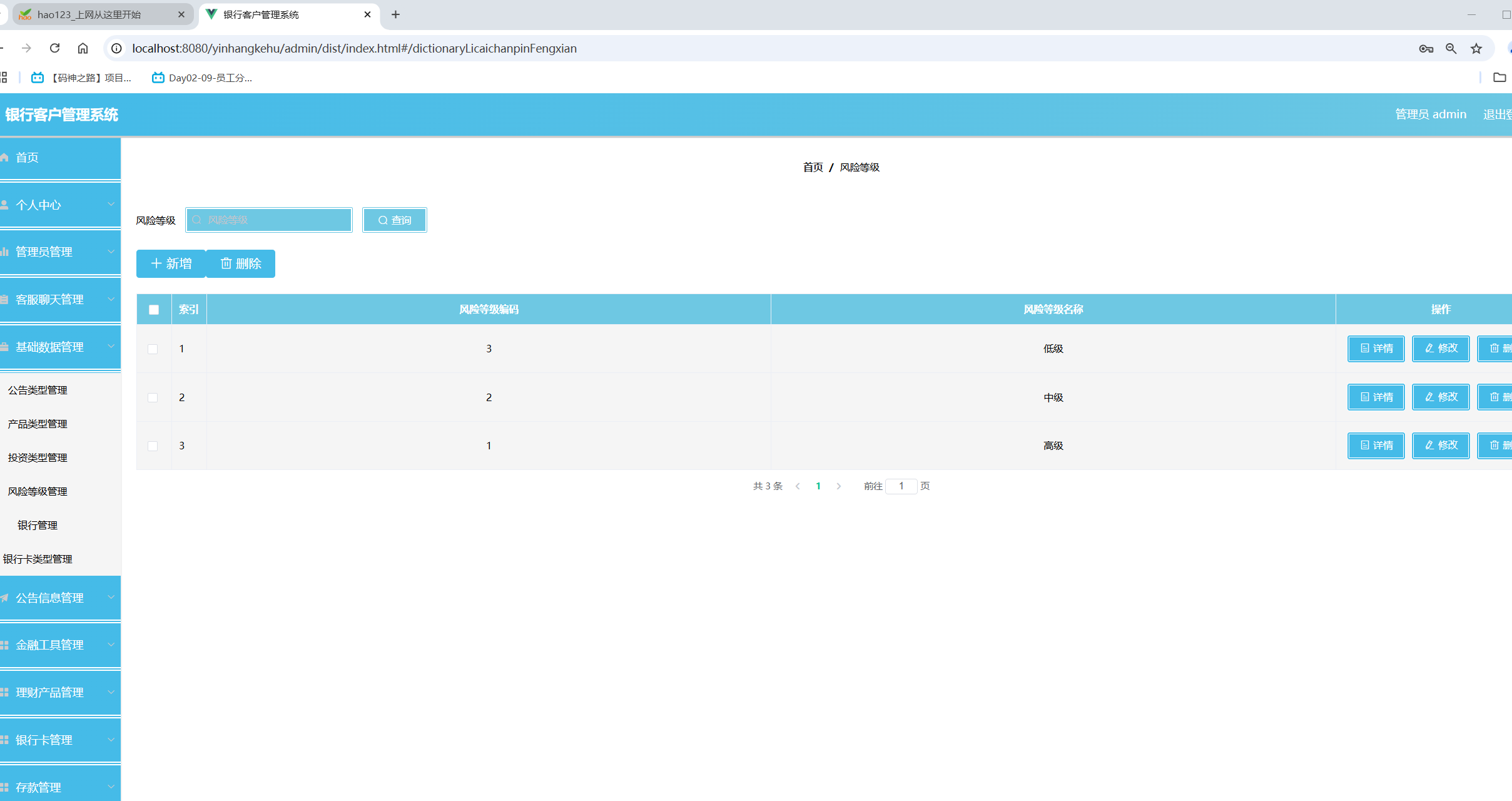
Task: Click the 银行客户管理系统 header title
Action: (61, 115)
